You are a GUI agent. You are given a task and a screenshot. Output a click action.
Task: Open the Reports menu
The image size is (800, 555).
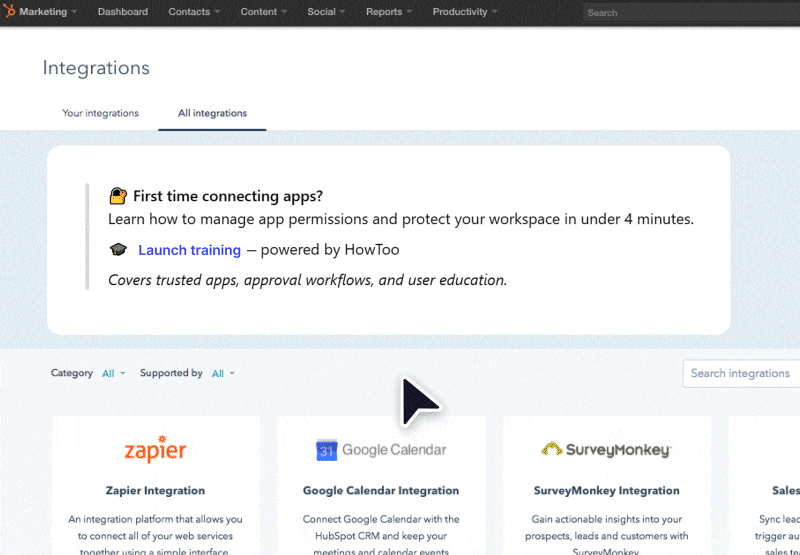389,12
